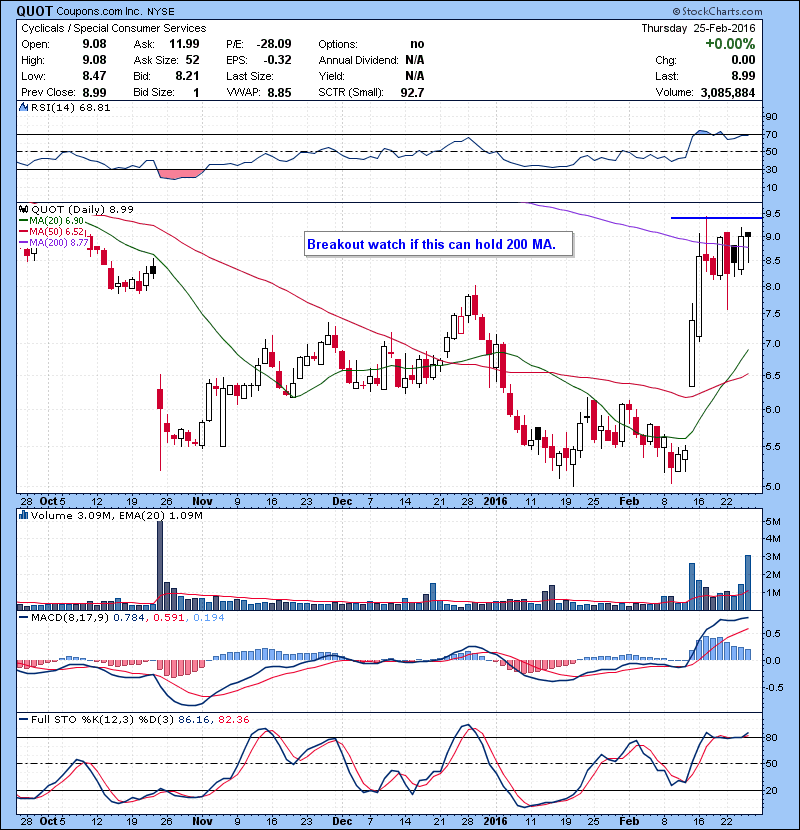Click the 5M mark on the volume scale

773,521
